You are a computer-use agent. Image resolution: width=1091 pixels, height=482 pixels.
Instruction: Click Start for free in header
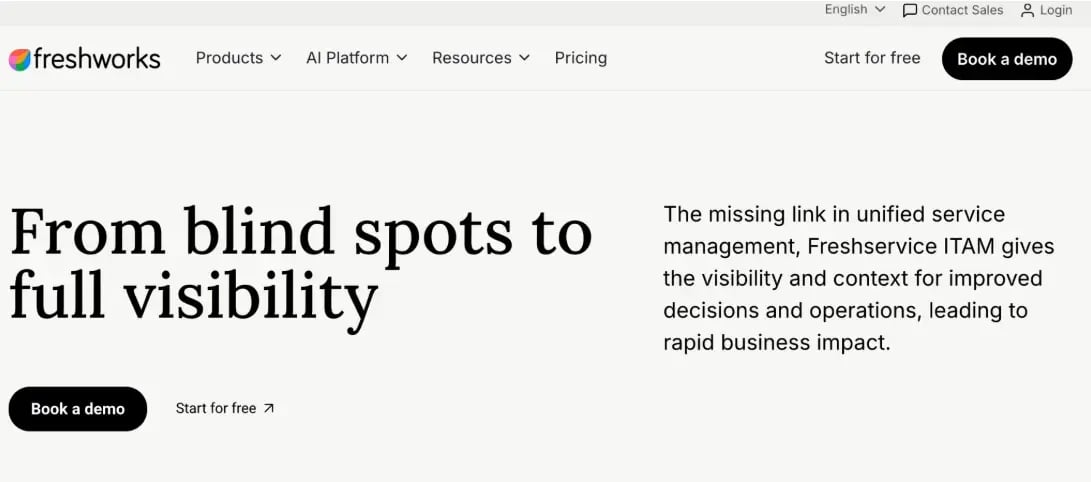[x=872, y=58]
